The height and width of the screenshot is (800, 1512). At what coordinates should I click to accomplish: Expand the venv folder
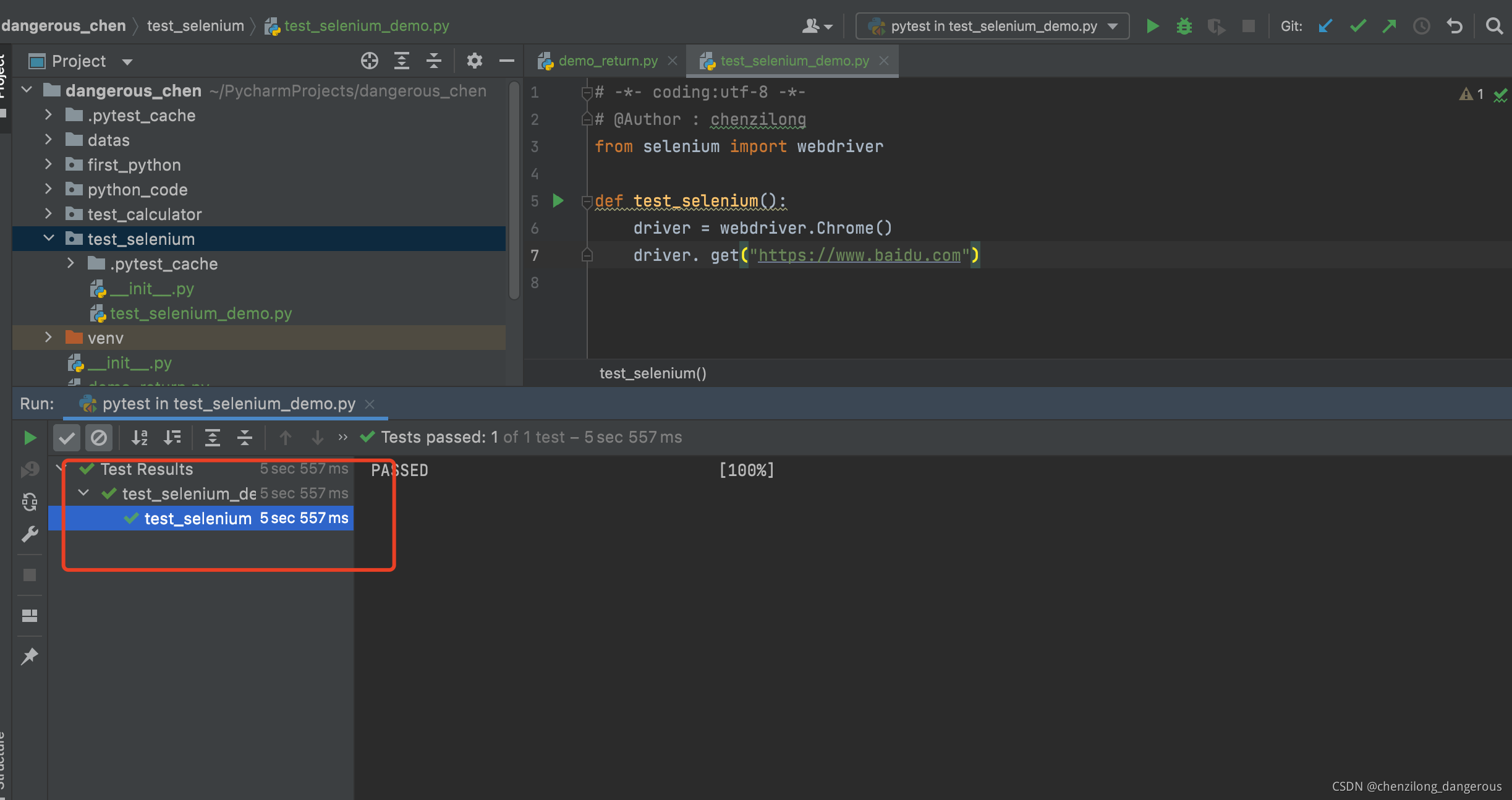coord(48,338)
